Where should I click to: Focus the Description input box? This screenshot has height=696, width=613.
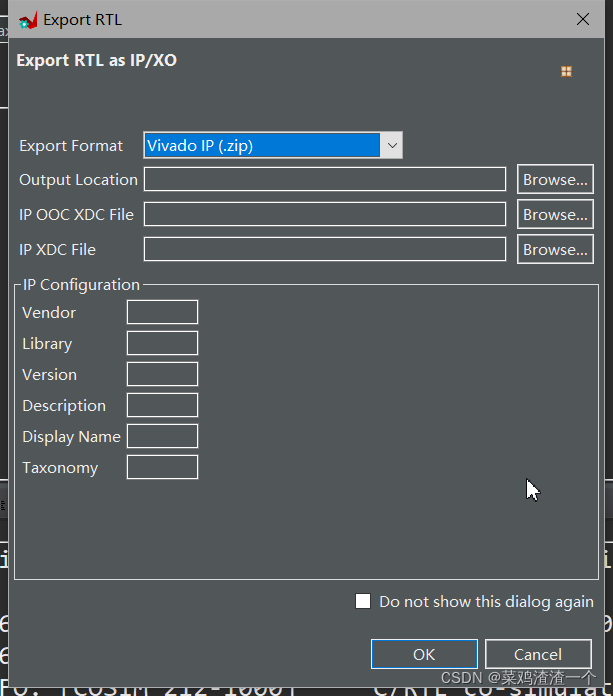pos(162,405)
